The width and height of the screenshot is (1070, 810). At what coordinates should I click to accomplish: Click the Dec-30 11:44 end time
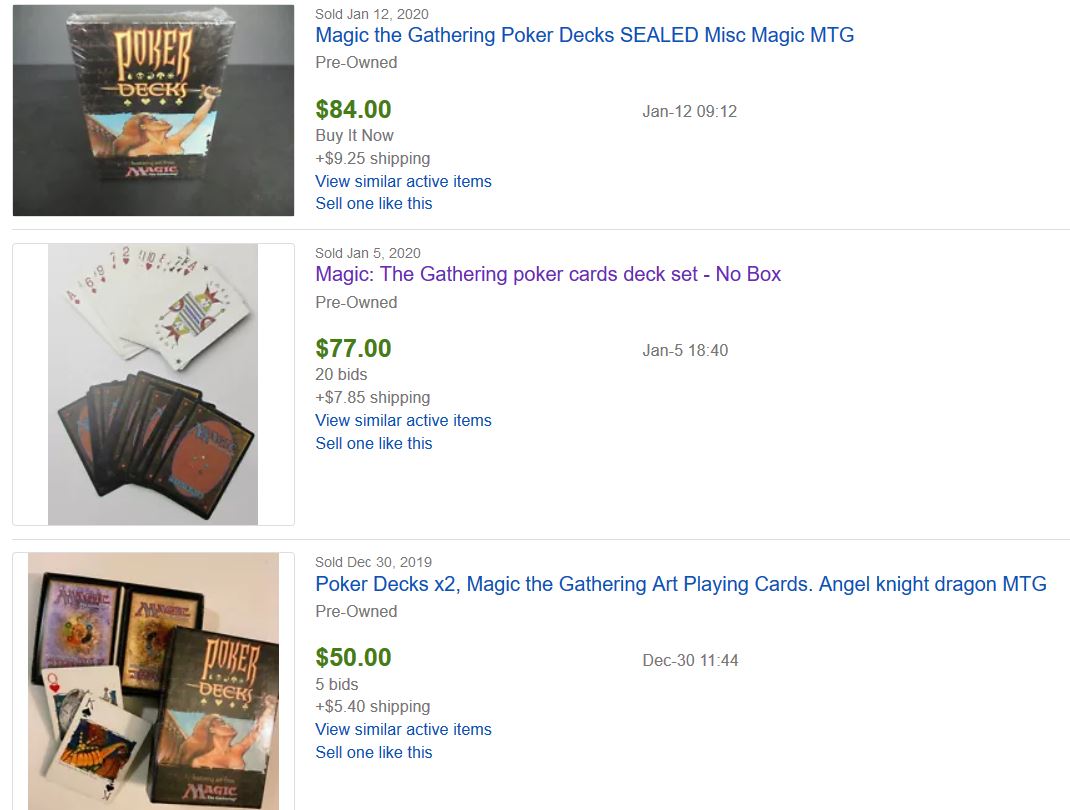click(690, 660)
